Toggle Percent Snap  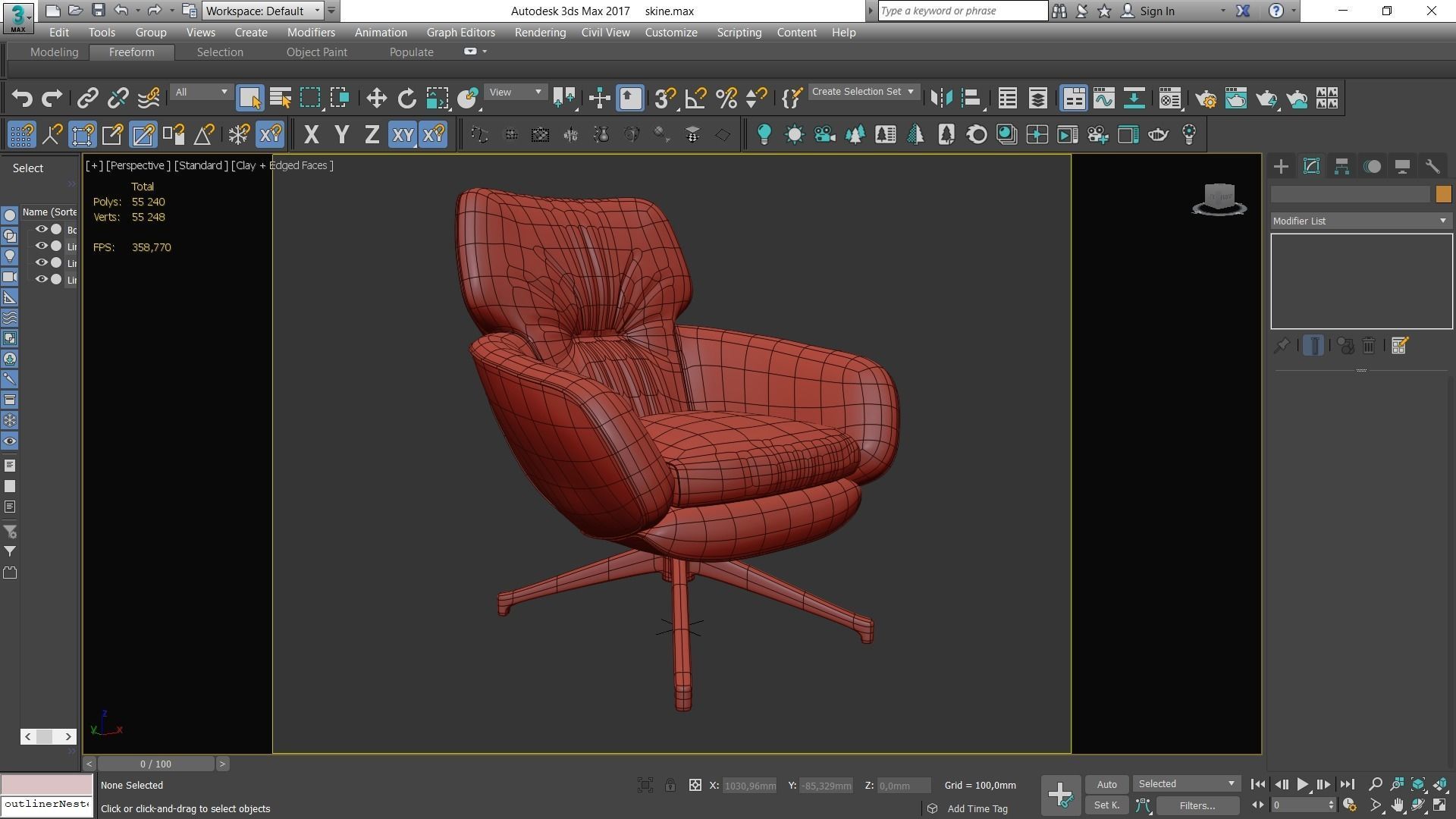pyautogui.click(x=726, y=98)
